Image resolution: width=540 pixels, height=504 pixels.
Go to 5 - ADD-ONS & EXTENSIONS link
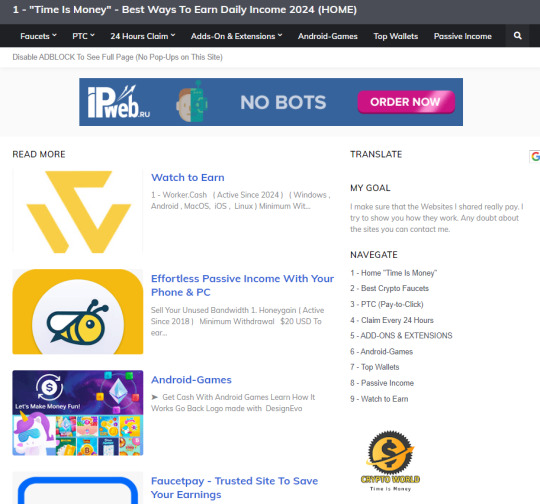[401, 336]
